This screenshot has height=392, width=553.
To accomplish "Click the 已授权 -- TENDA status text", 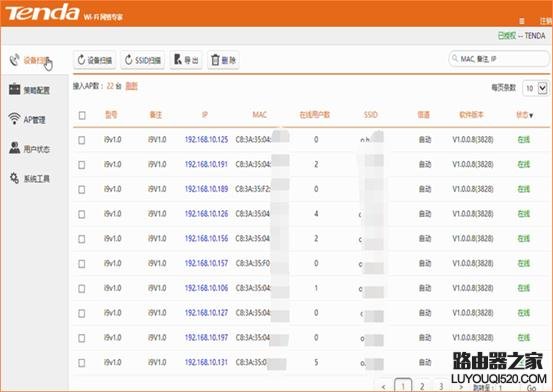I will (x=522, y=36).
